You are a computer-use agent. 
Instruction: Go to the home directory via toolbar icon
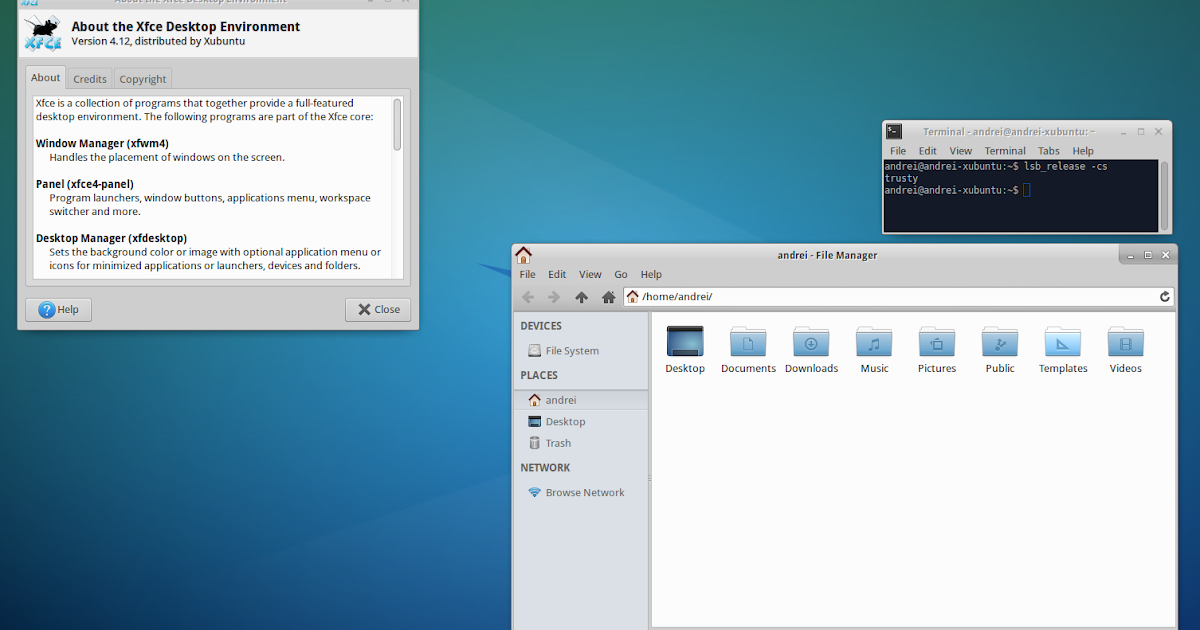pos(608,296)
